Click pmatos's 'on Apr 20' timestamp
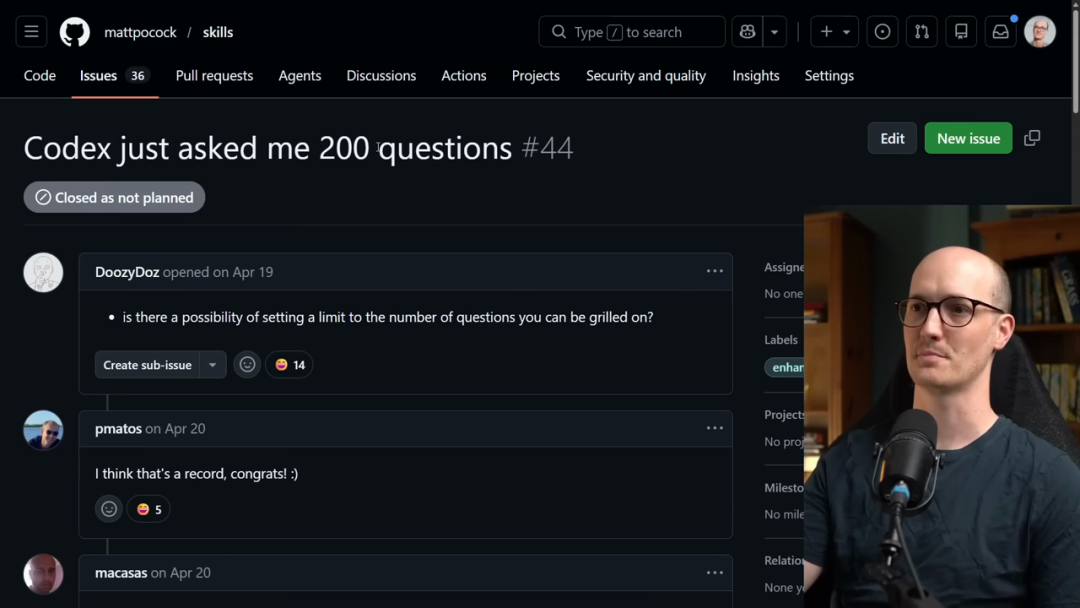 (x=175, y=428)
